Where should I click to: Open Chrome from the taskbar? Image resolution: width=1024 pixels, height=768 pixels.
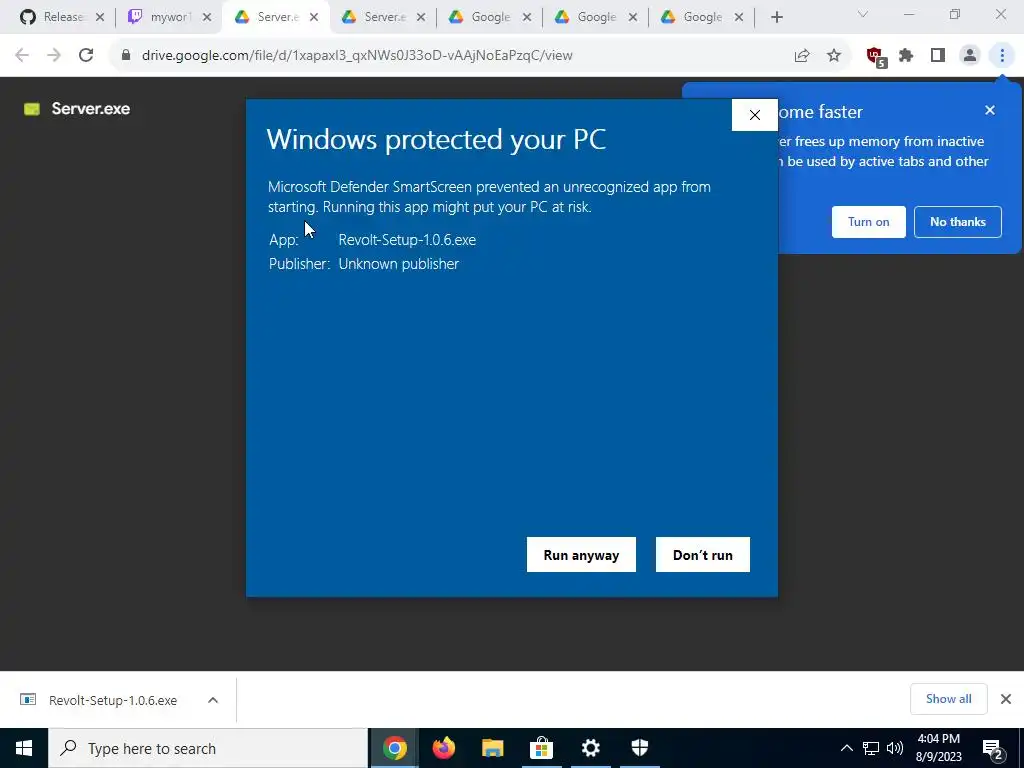394,748
